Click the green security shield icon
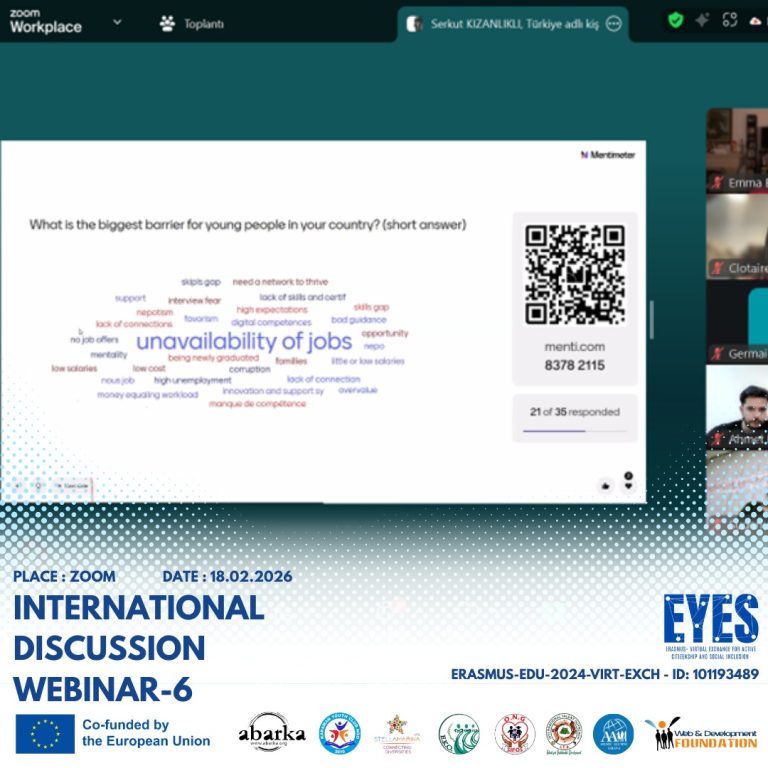 tap(676, 21)
